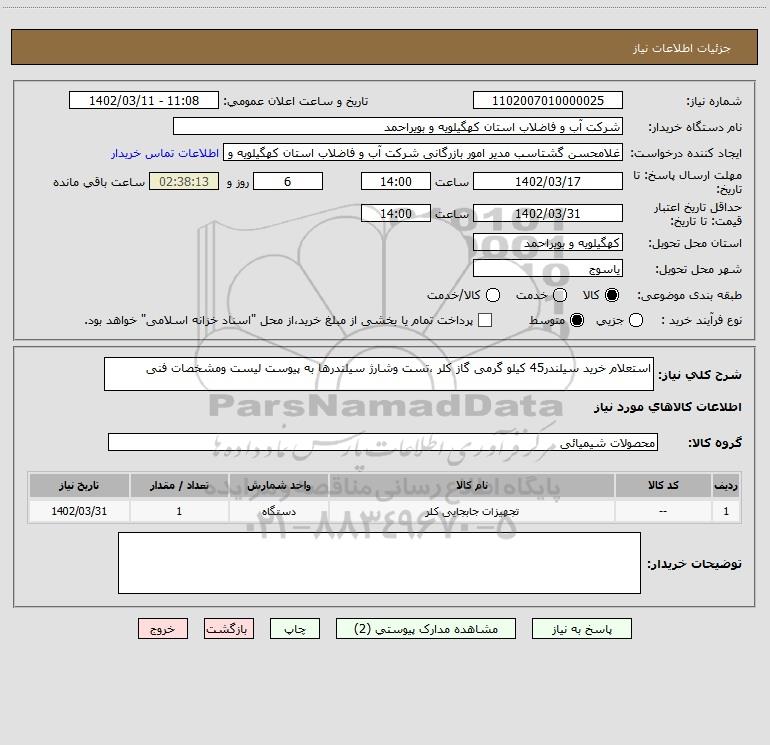Click the ردیف column header

click(726, 485)
